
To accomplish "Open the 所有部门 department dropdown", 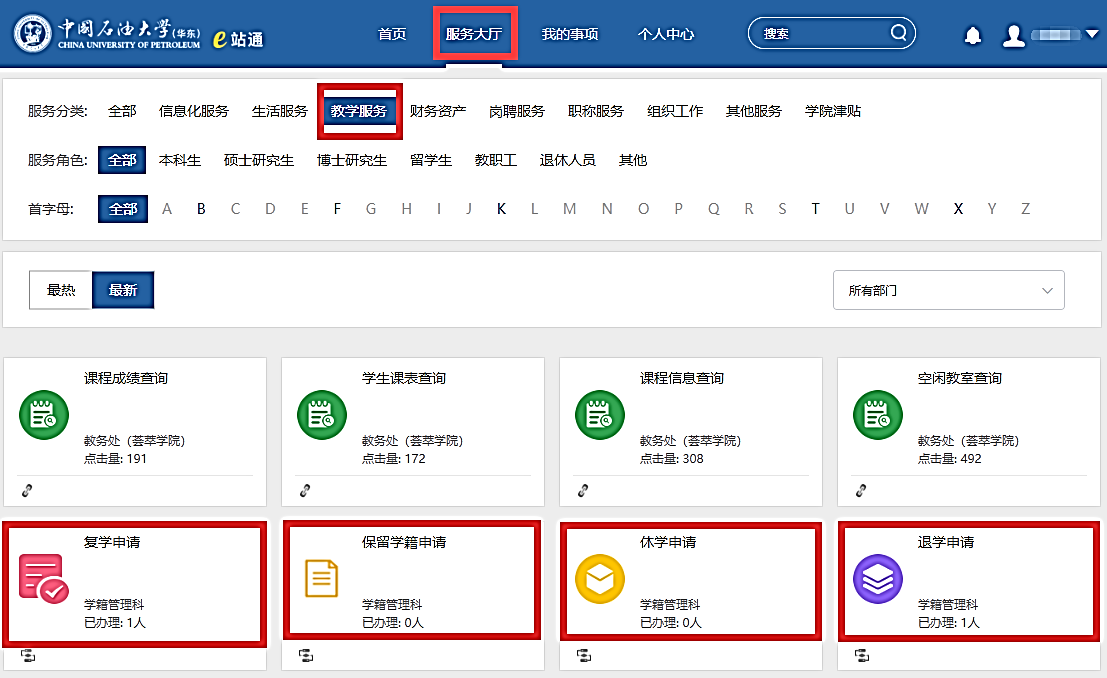I will click(x=948, y=291).
